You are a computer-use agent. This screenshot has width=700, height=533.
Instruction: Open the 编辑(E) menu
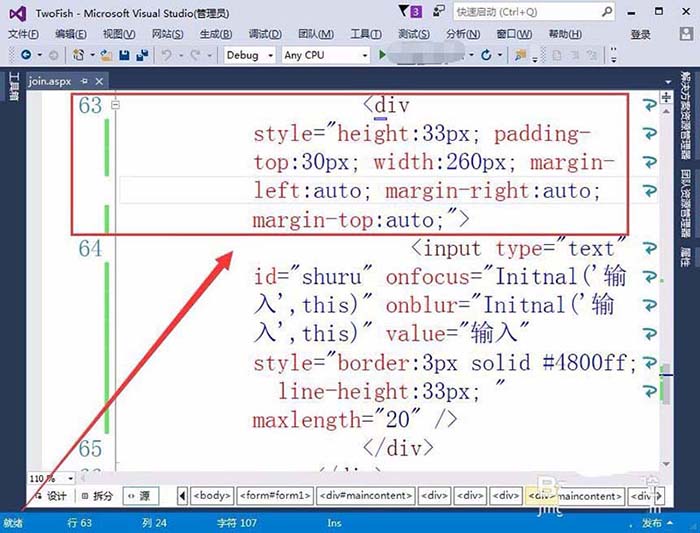(71, 34)
